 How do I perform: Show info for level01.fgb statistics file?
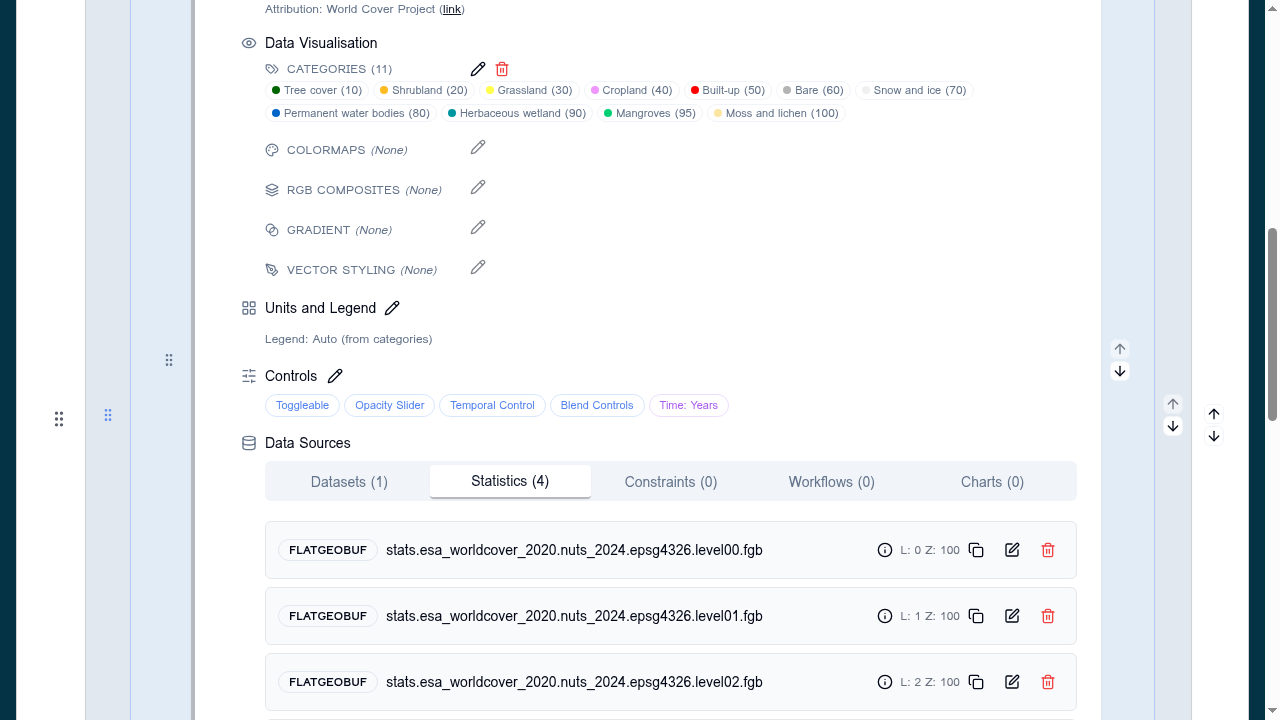[x=885, y=616]
